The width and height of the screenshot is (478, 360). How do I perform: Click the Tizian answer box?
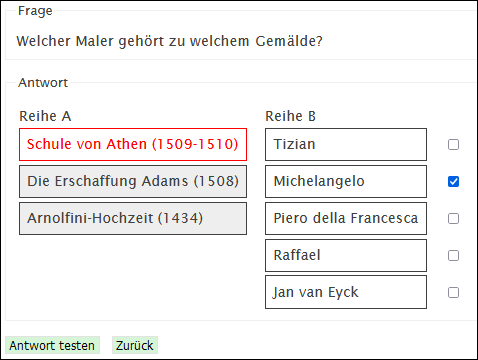coord(346,145)
